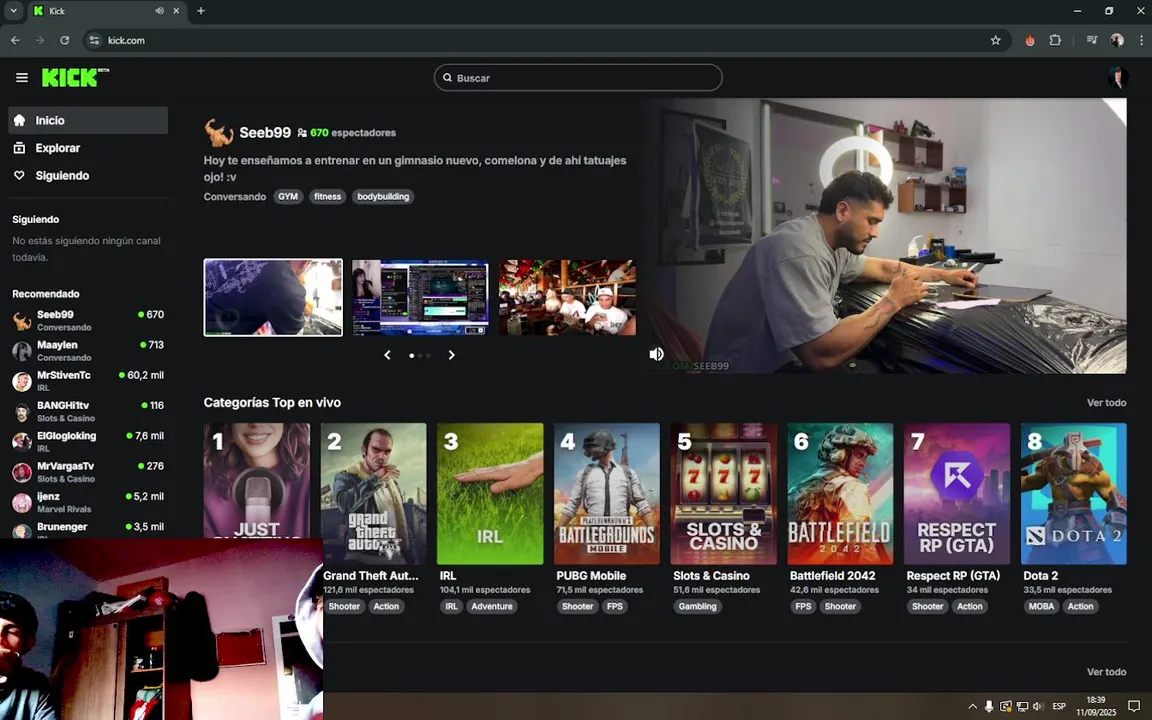
Task: Open the tab search dropdown arrow
Action: [x=13, y=11]
